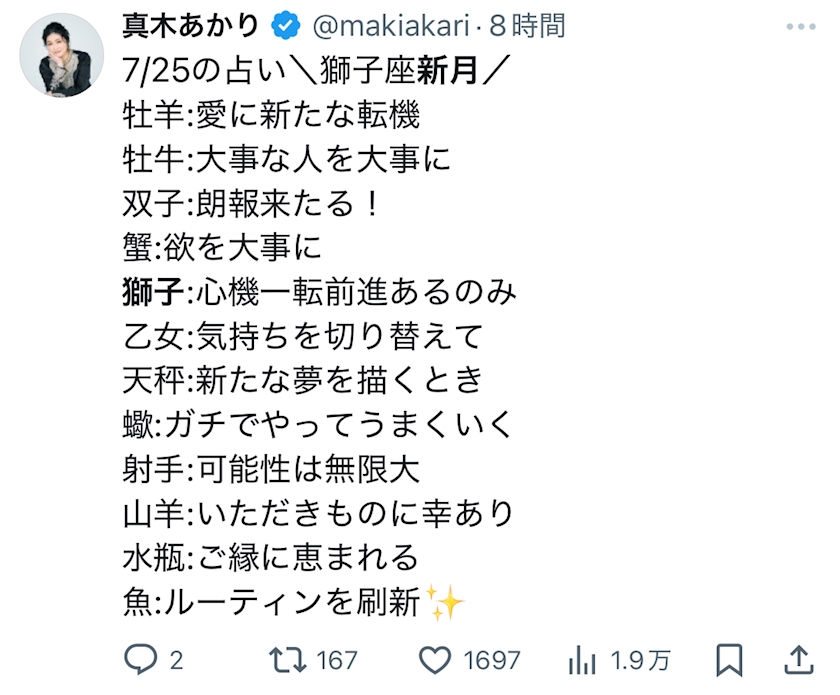
Task: Open 真木あかり's profile photo
Action: coord(62,56)
